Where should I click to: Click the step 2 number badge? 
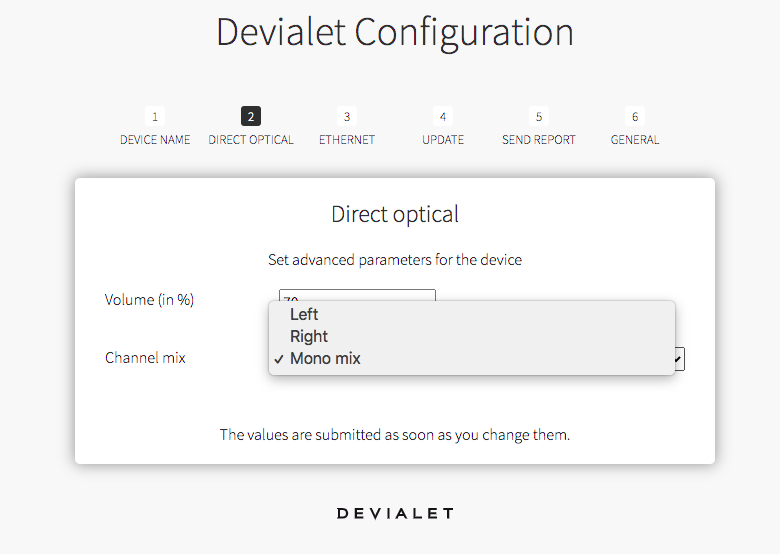[x=251, y=117]
